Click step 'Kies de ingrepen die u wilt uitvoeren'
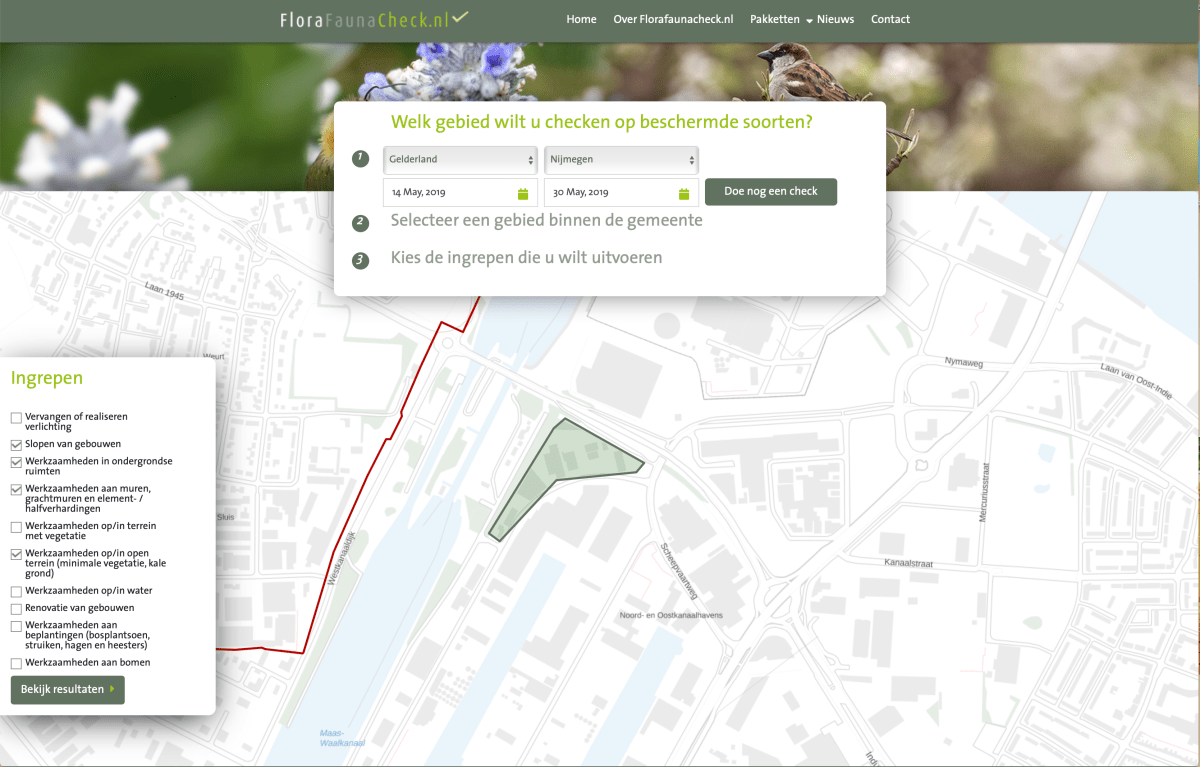 (x=526, y=258)
